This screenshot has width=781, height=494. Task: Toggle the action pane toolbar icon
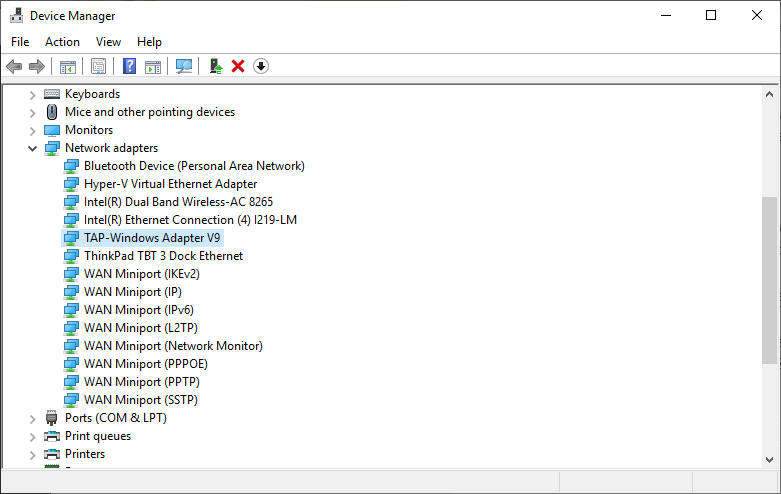click(x=153, y=66)
